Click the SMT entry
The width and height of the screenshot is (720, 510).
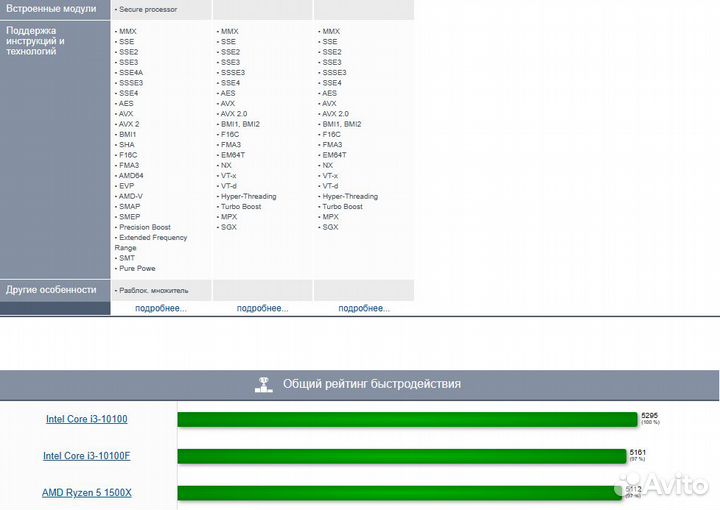point(125,258)
